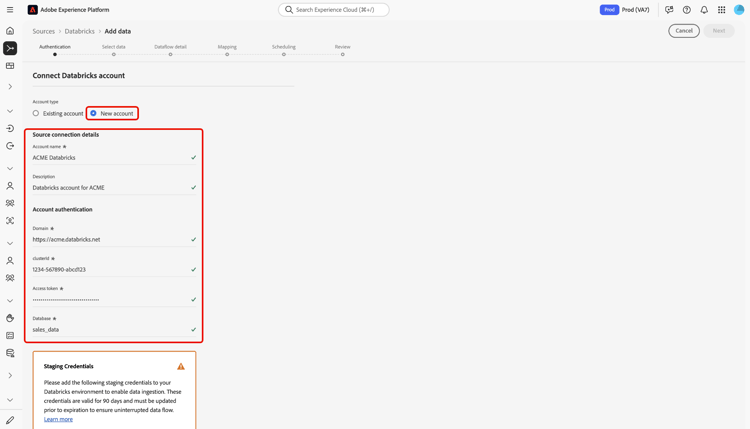Click the green checkmark beside Access token
This screenshot has width=750, height=429.
coord(194,299)
